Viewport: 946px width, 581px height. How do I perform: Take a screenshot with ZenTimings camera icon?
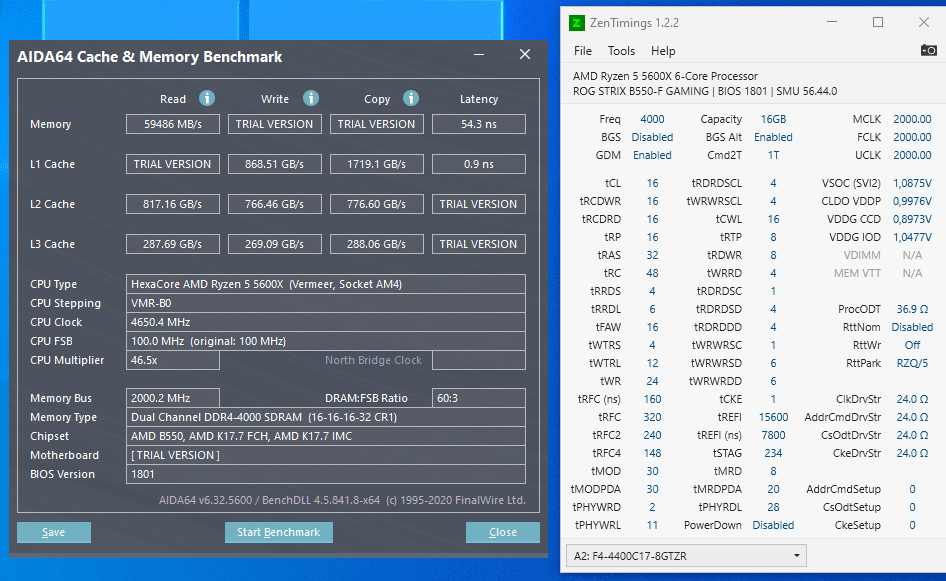point(929,50)
